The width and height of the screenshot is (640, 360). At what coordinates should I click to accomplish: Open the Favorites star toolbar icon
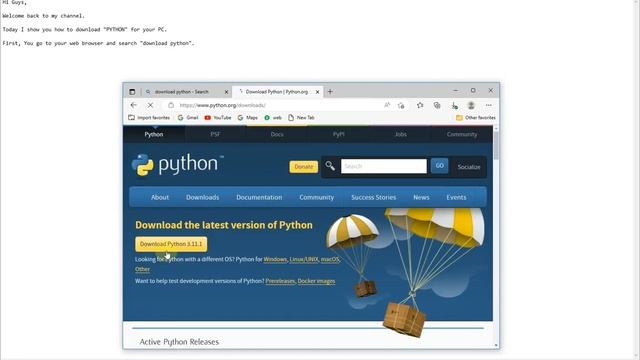420,105
